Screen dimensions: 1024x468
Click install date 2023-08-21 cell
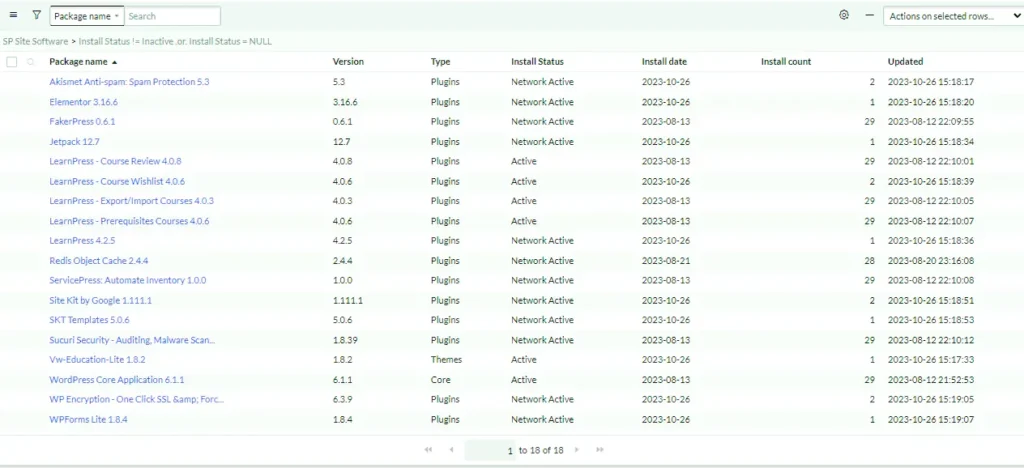[666, 261]
